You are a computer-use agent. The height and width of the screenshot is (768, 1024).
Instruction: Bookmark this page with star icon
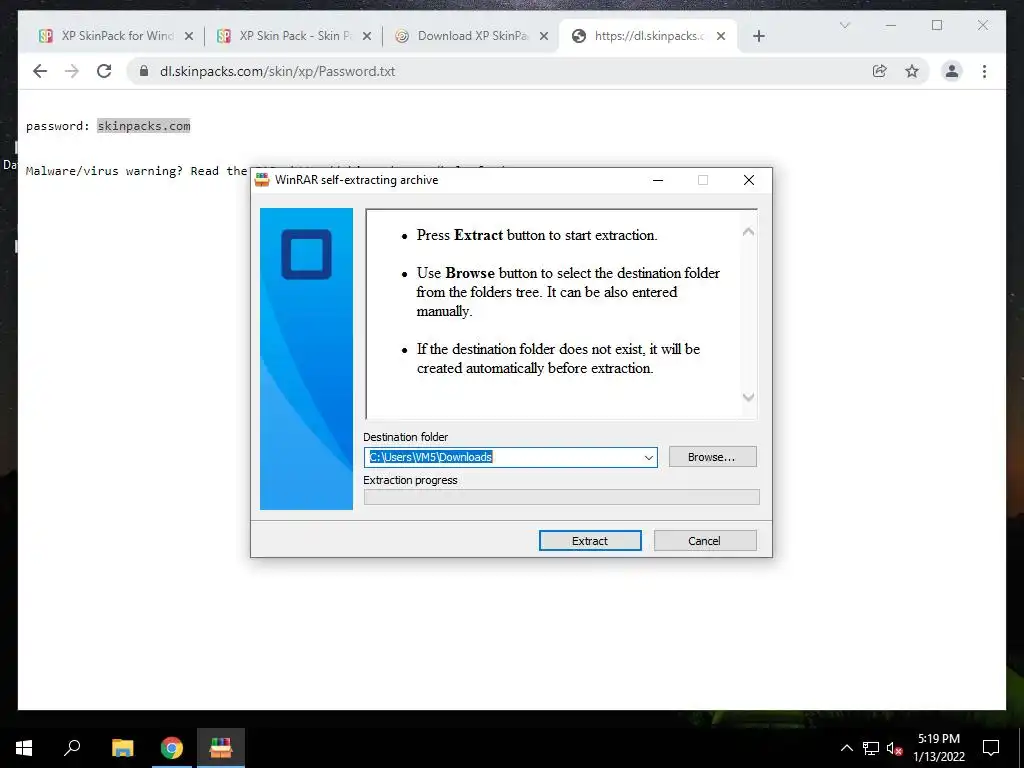click(x=912, y=71)
